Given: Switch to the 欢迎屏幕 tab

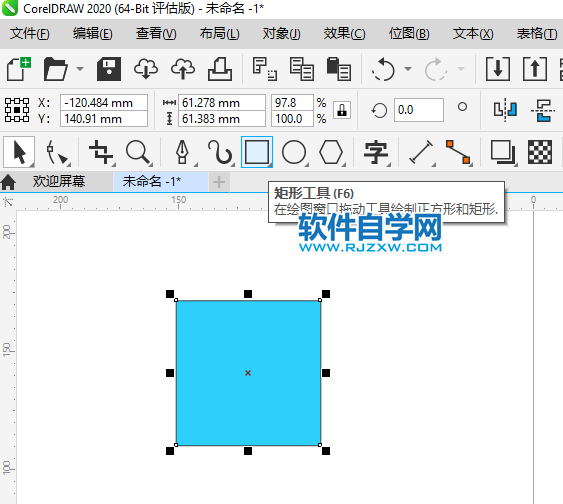Looking at the screenshot, I should coord(59,181).
